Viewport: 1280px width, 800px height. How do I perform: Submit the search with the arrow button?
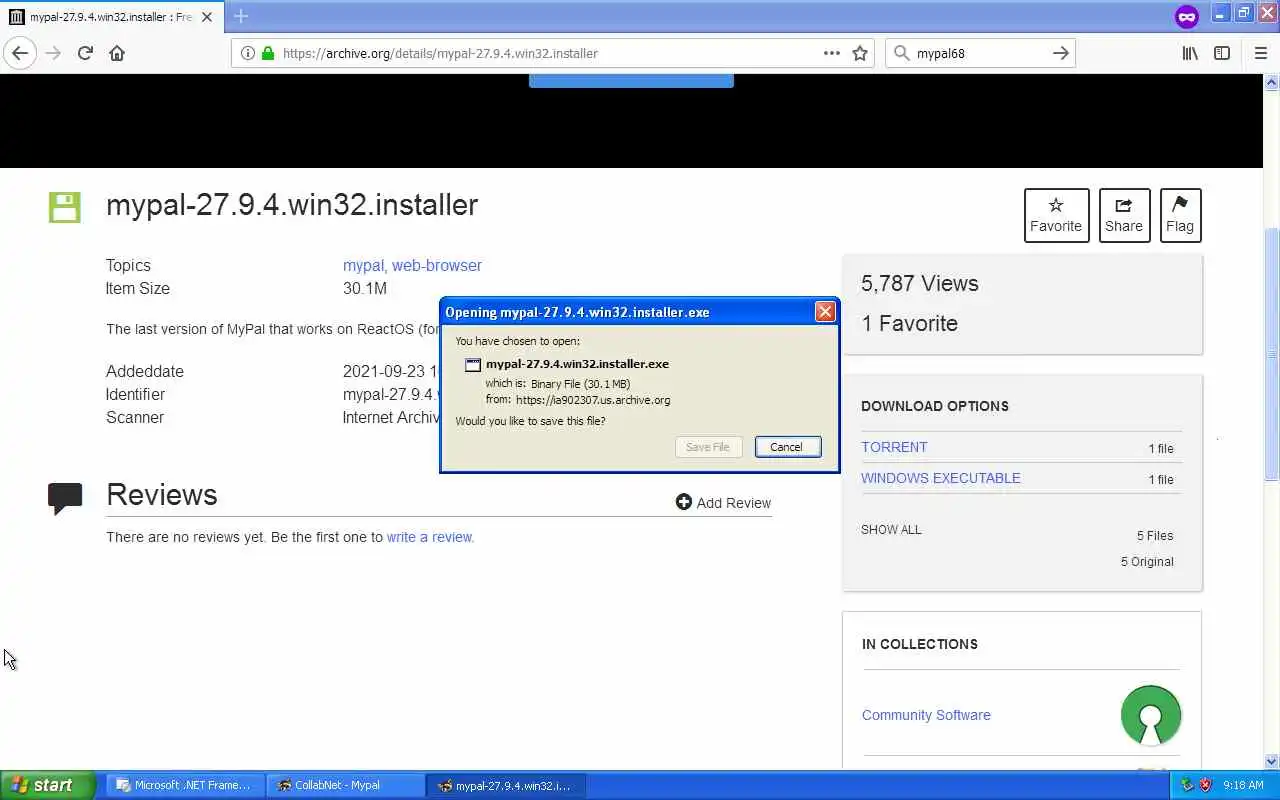click(1061, 53)
